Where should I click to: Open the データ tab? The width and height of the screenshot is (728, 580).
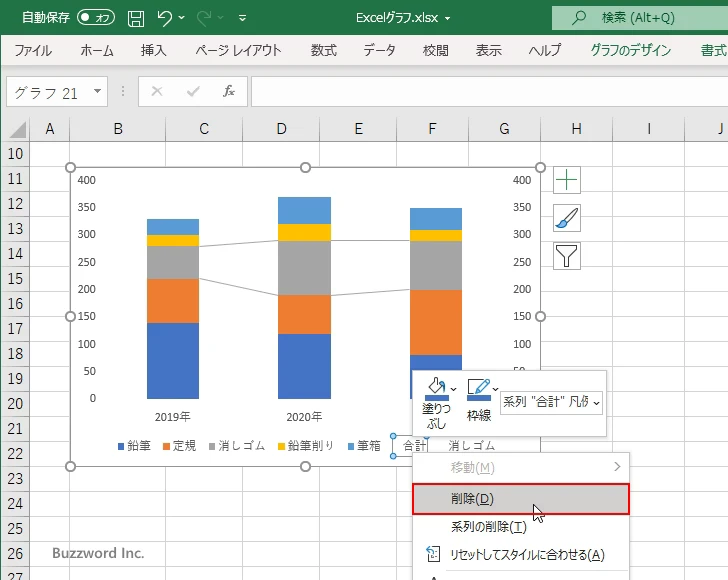click(x=379, y=50)
